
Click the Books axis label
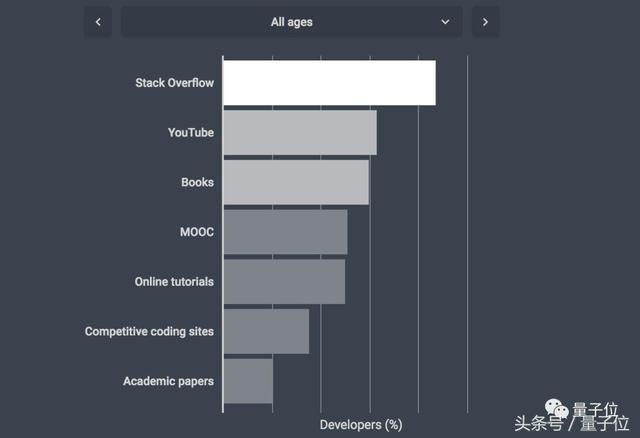[197, 183]
